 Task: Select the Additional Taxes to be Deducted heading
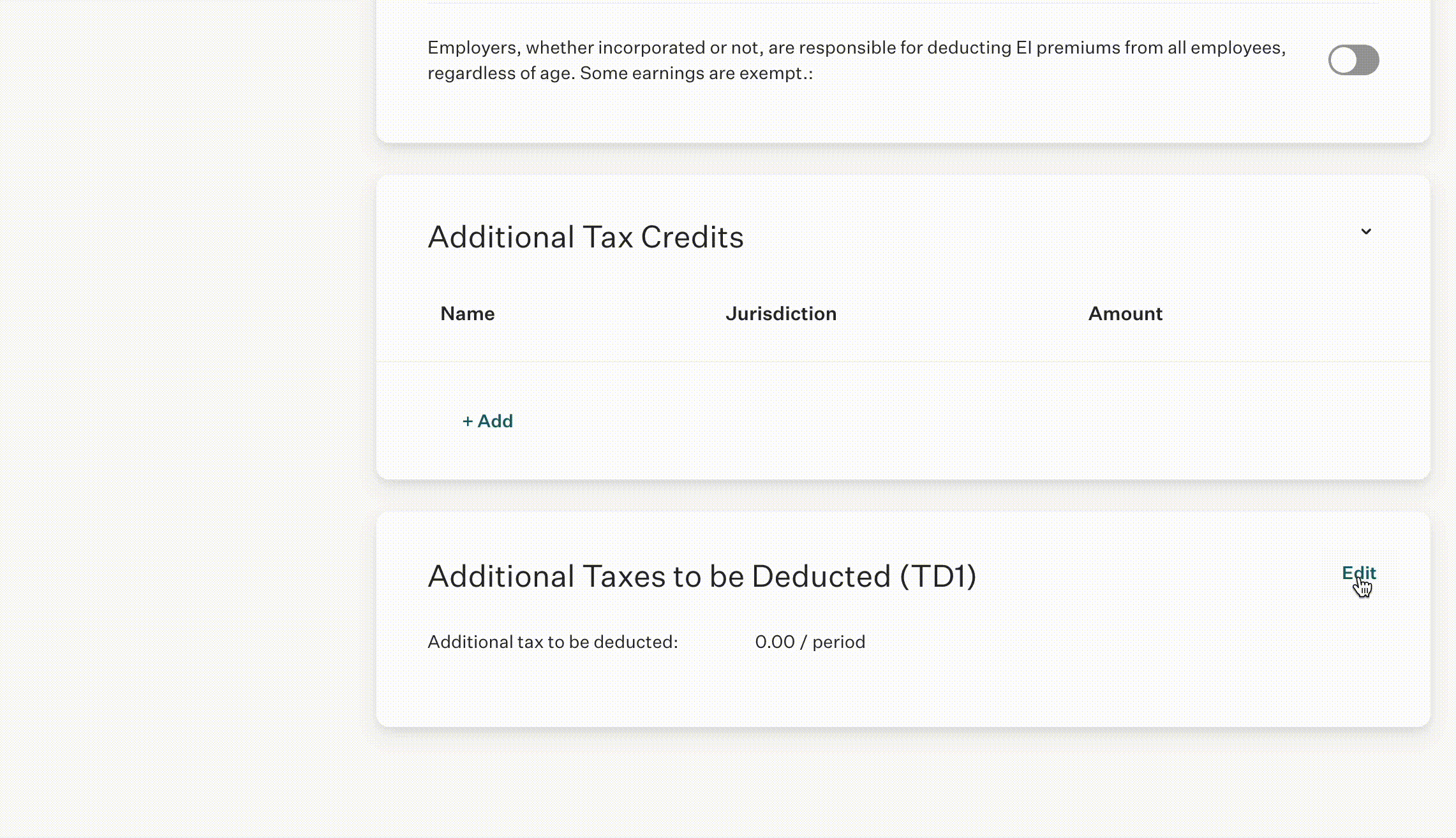[x=702, y=577]
